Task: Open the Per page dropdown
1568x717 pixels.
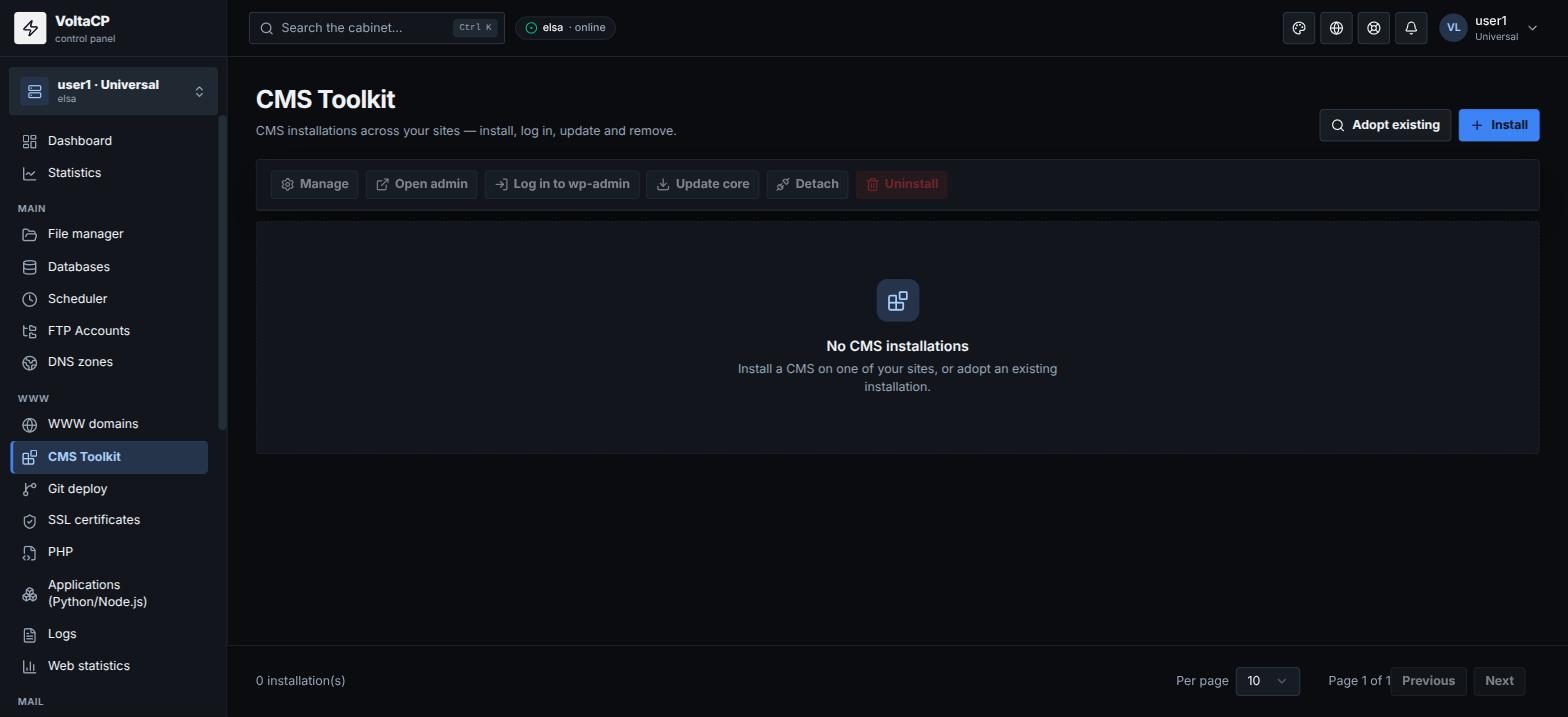Action: tap(1268, 681)
